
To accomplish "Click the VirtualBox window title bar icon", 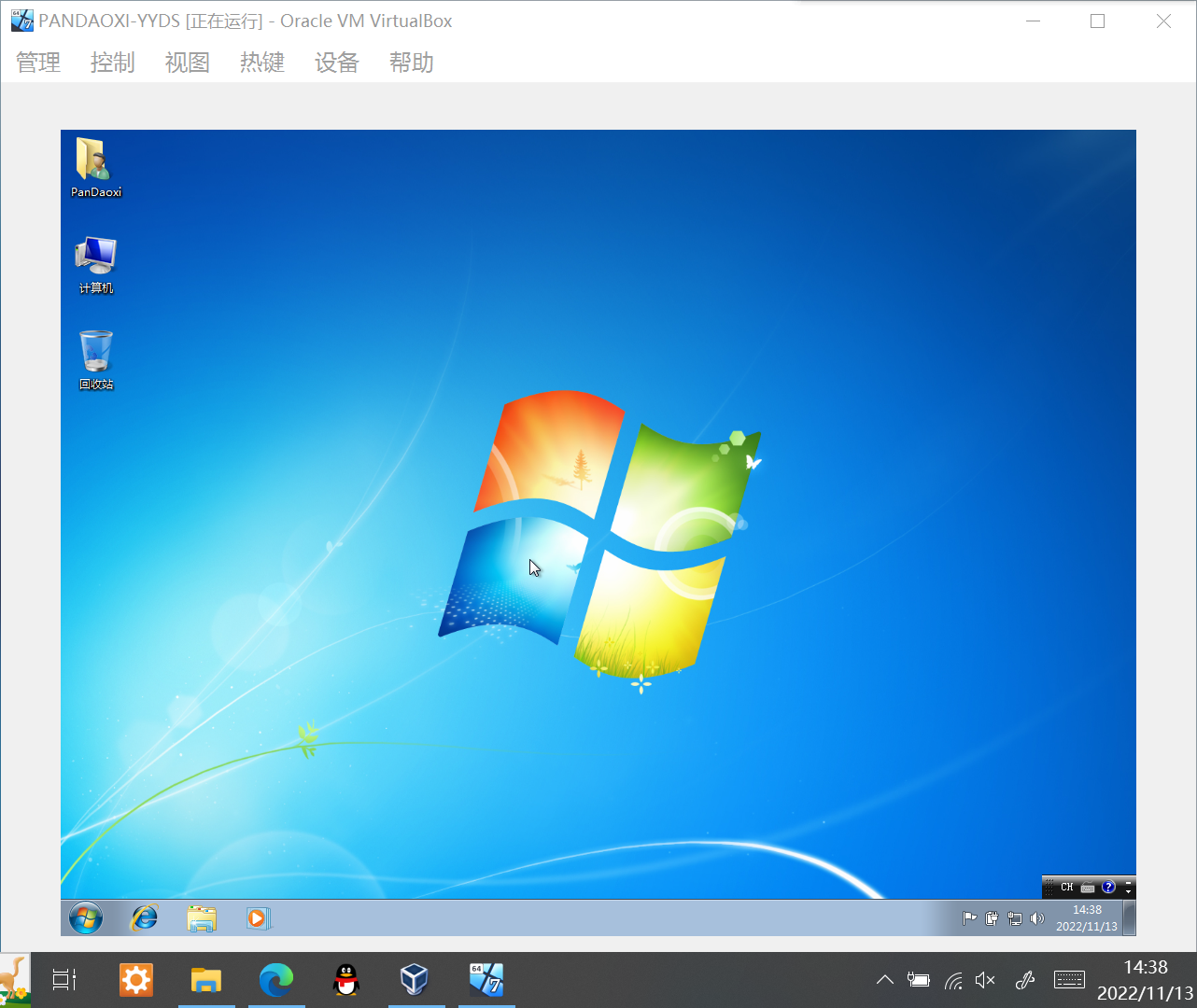I will tap(22, 21).
